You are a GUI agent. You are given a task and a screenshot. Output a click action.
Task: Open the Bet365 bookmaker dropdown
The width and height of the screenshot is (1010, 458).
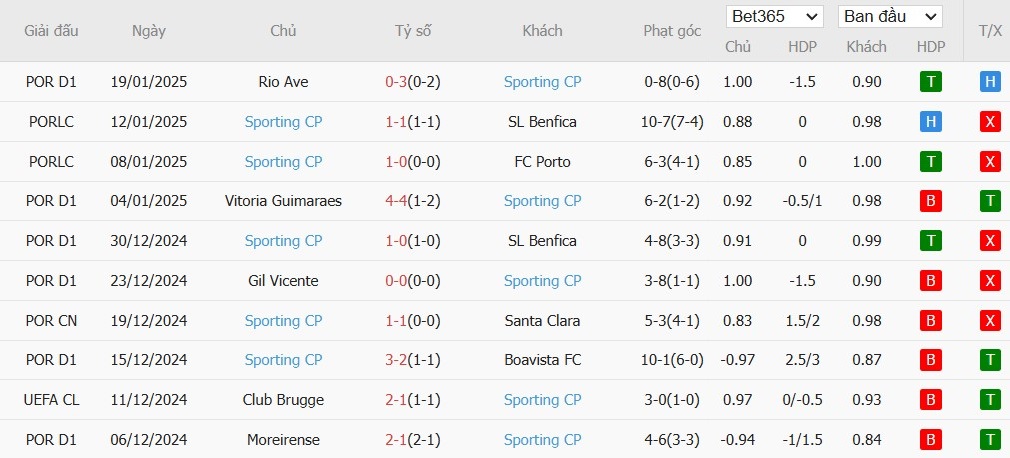[x=775, y=17]
